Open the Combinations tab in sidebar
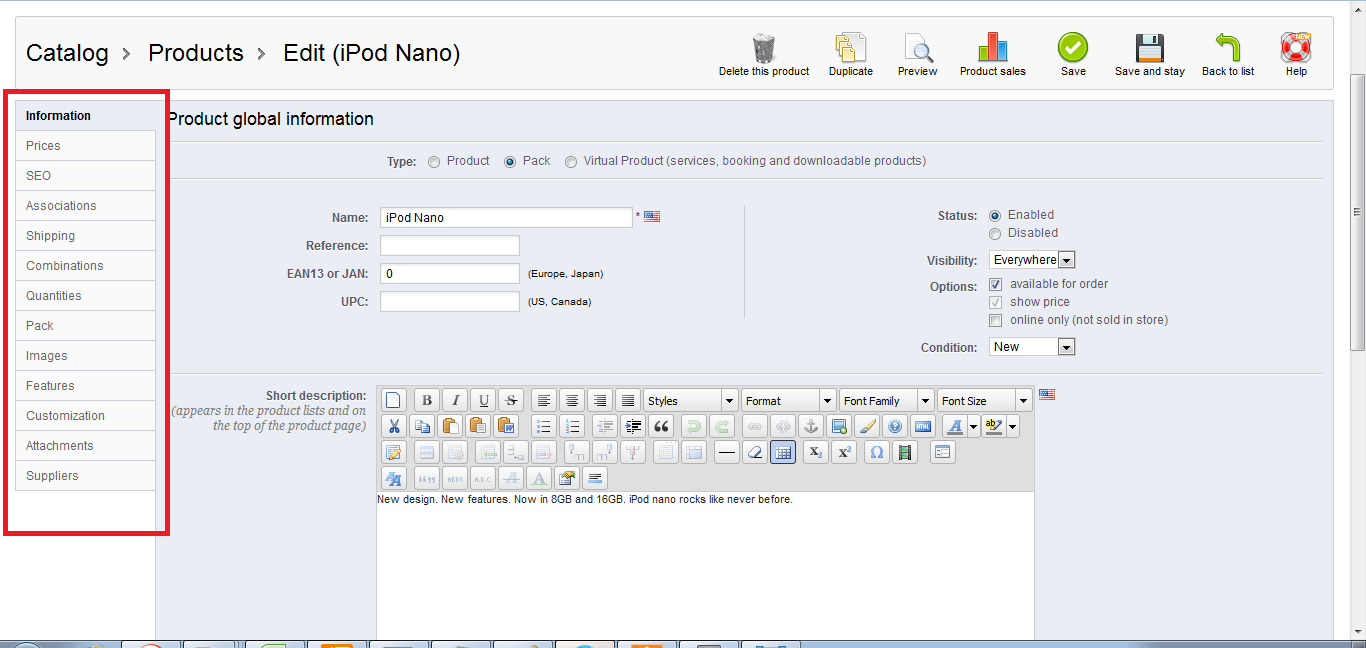The width and height of the screenshot is (1366, 648). coord(65,266)
